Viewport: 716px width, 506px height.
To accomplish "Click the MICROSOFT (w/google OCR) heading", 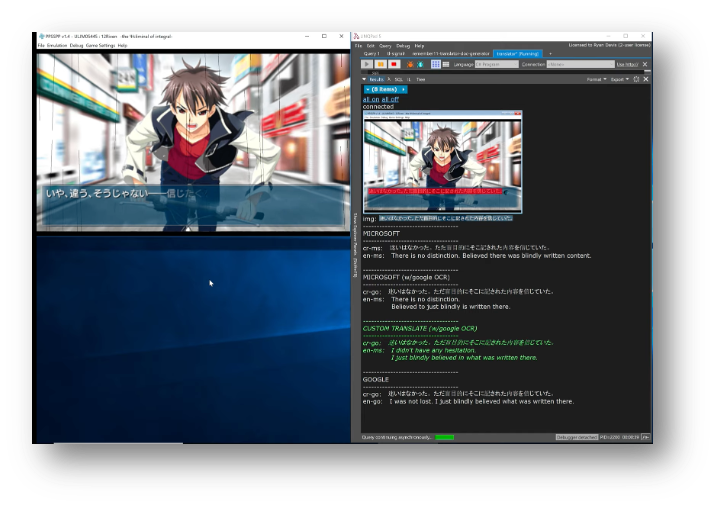I will point(406,277).
